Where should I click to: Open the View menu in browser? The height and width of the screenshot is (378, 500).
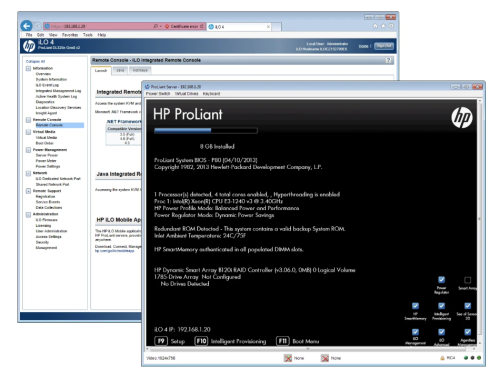pos(53,35)
